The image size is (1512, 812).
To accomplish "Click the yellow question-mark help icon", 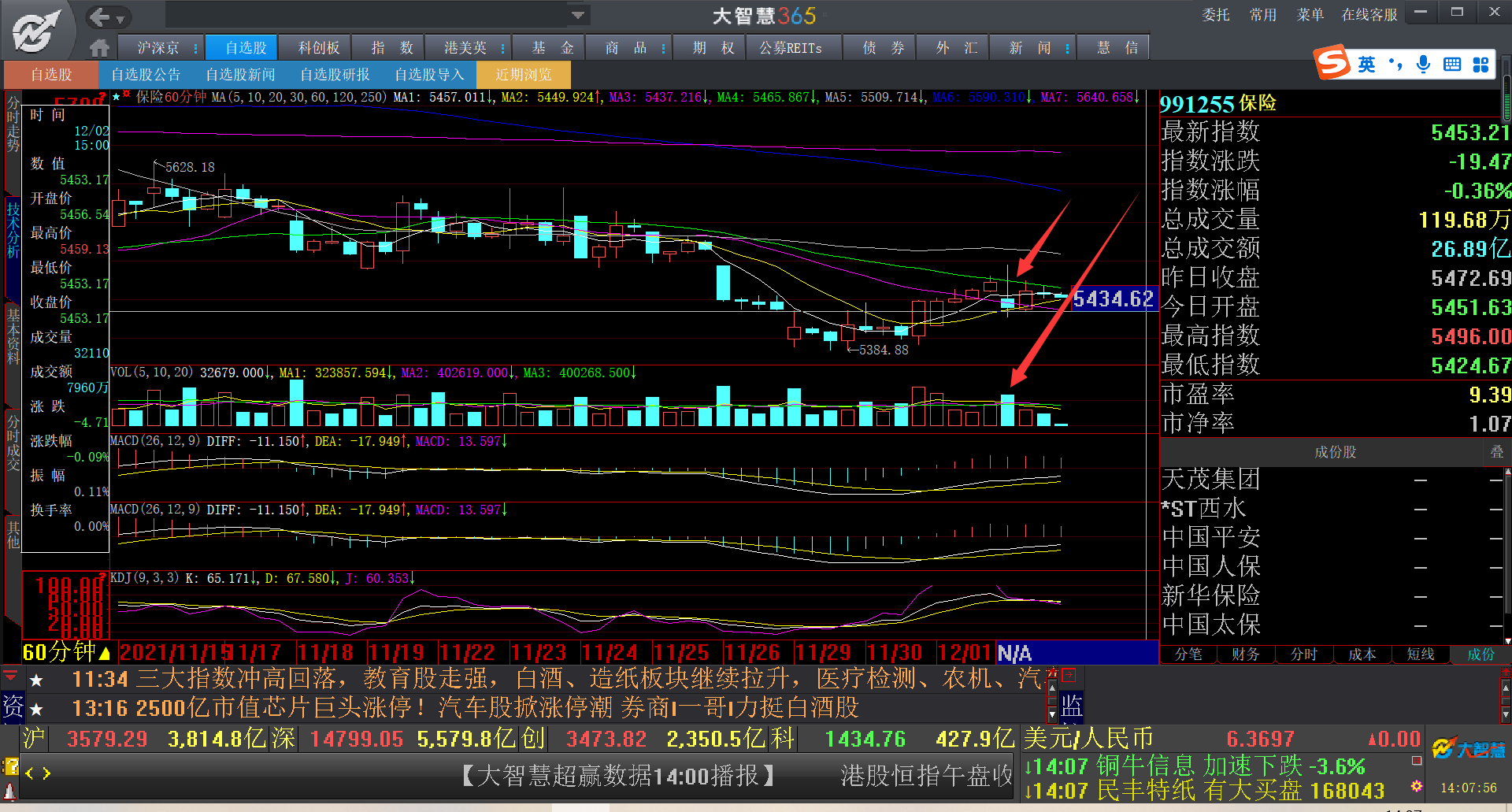I will [11, 765].
